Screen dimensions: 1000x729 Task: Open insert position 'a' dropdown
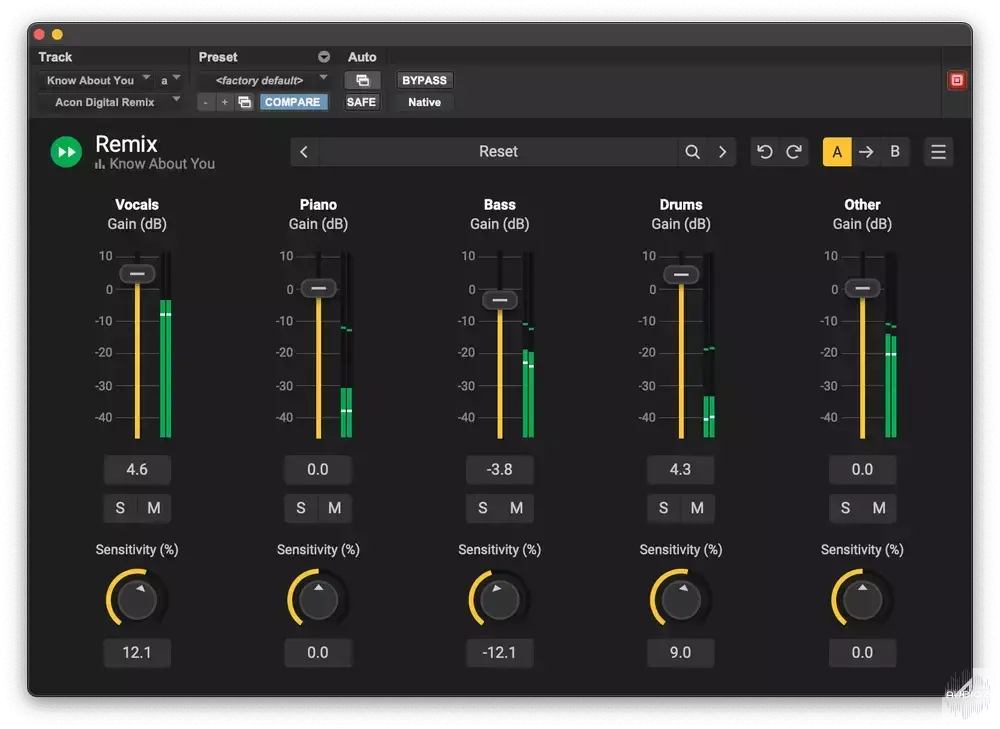coord(170,80)
